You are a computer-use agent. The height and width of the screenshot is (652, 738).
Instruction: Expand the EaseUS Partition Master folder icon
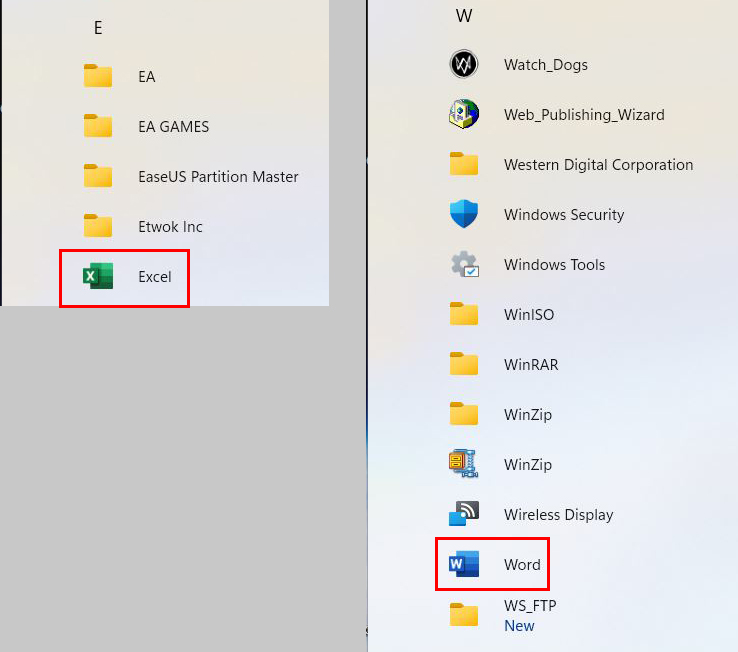coord(98,176)
